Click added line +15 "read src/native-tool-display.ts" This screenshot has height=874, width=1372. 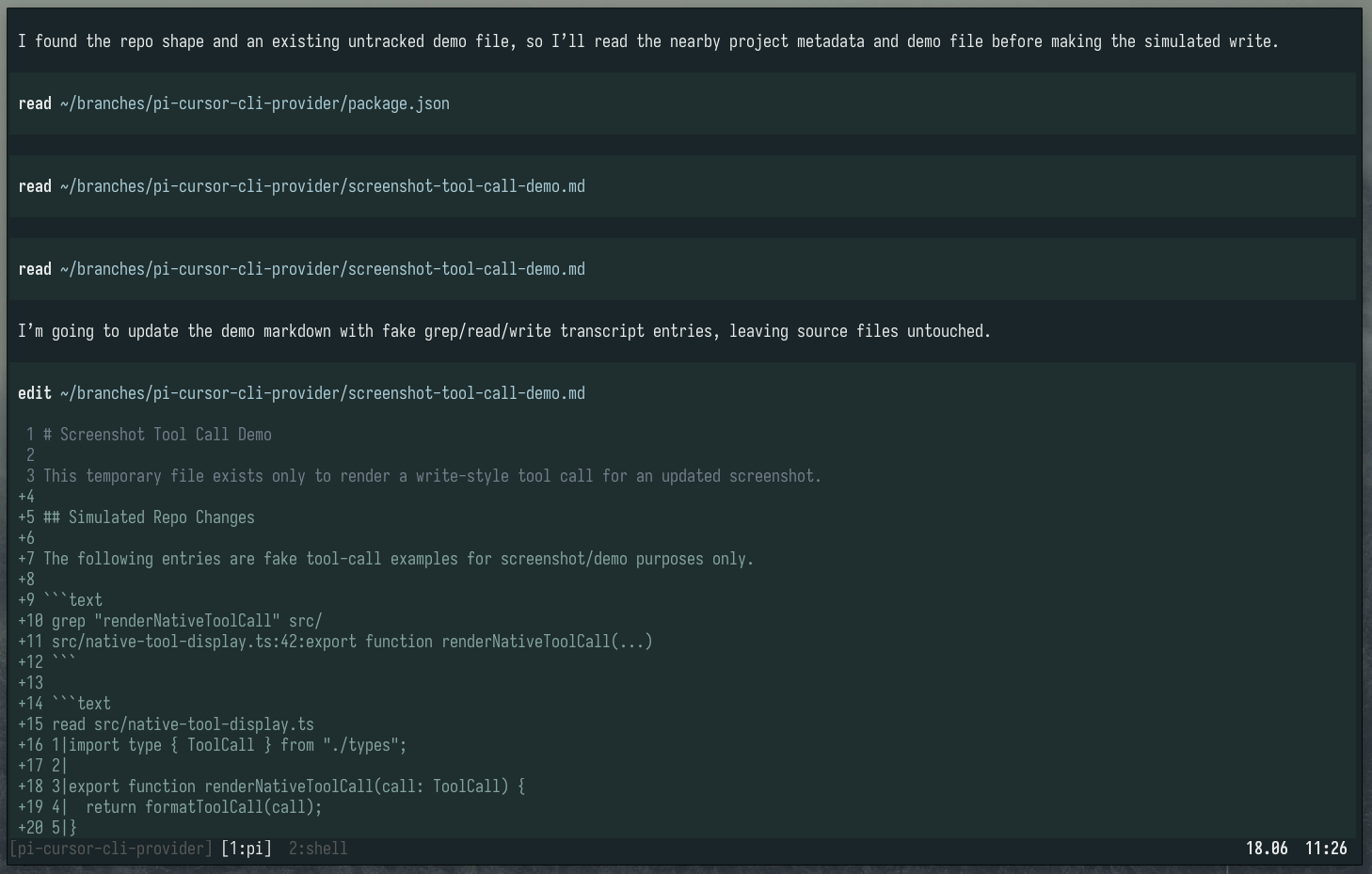pos(166,724)
